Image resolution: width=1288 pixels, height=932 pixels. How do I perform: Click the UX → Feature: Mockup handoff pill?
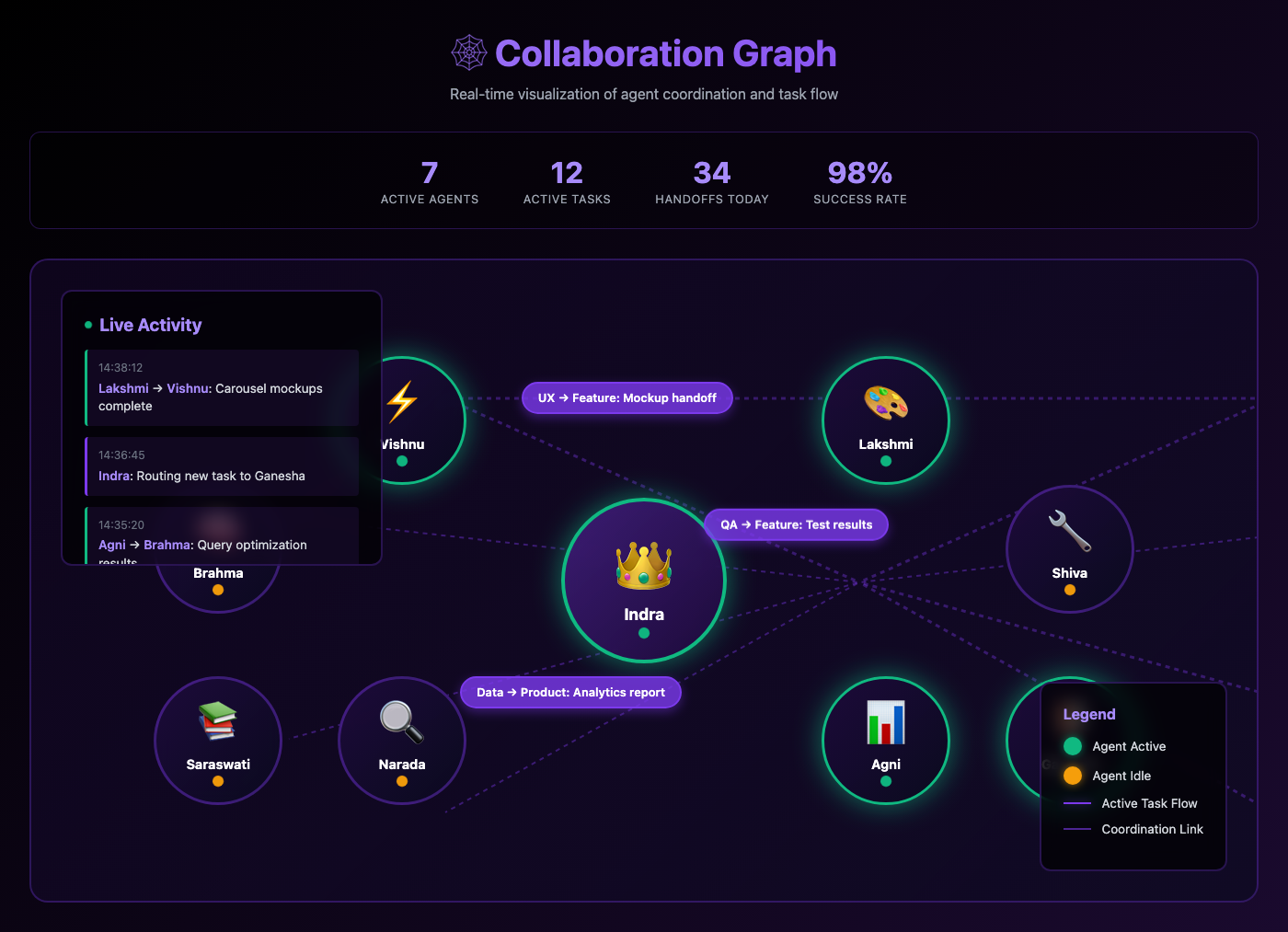point(627,397)
